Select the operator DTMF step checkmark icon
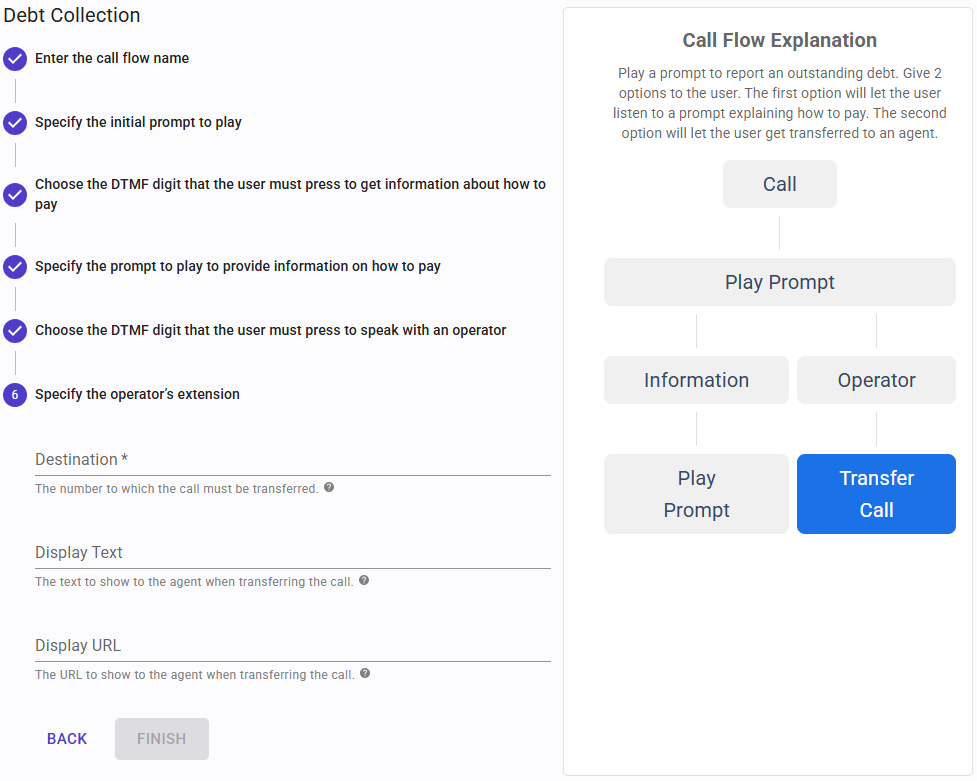This screenshot has width=977, height=781. 14,330
